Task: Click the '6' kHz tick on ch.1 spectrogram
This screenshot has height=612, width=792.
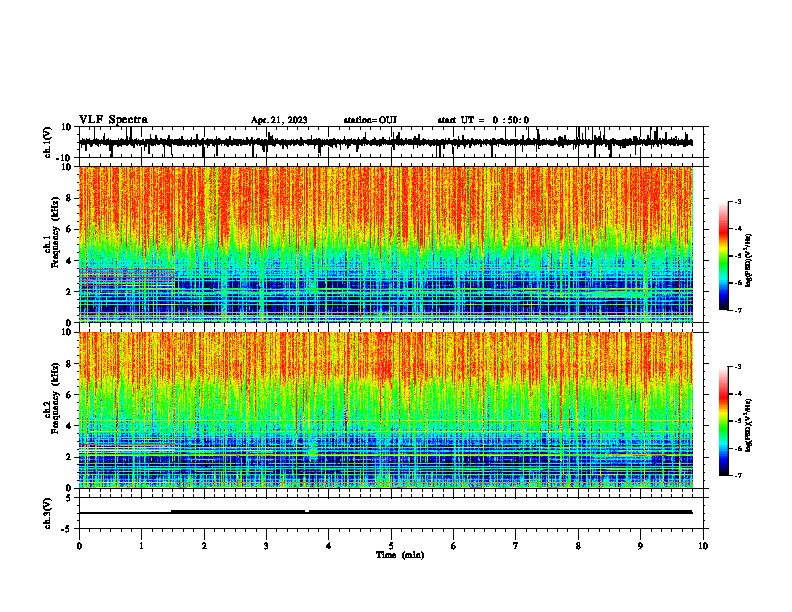Action: point(70,230)
